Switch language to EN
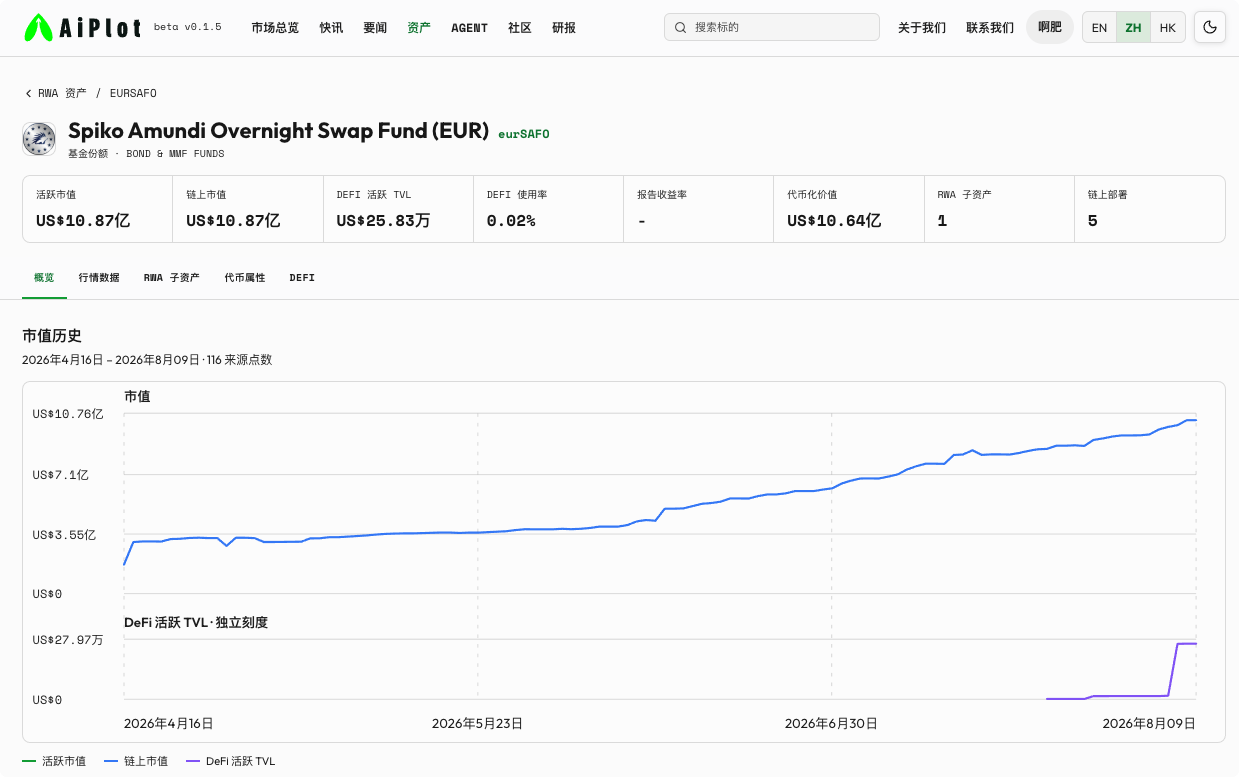This screenshot has width=1239, height=777. (1099, 27)
